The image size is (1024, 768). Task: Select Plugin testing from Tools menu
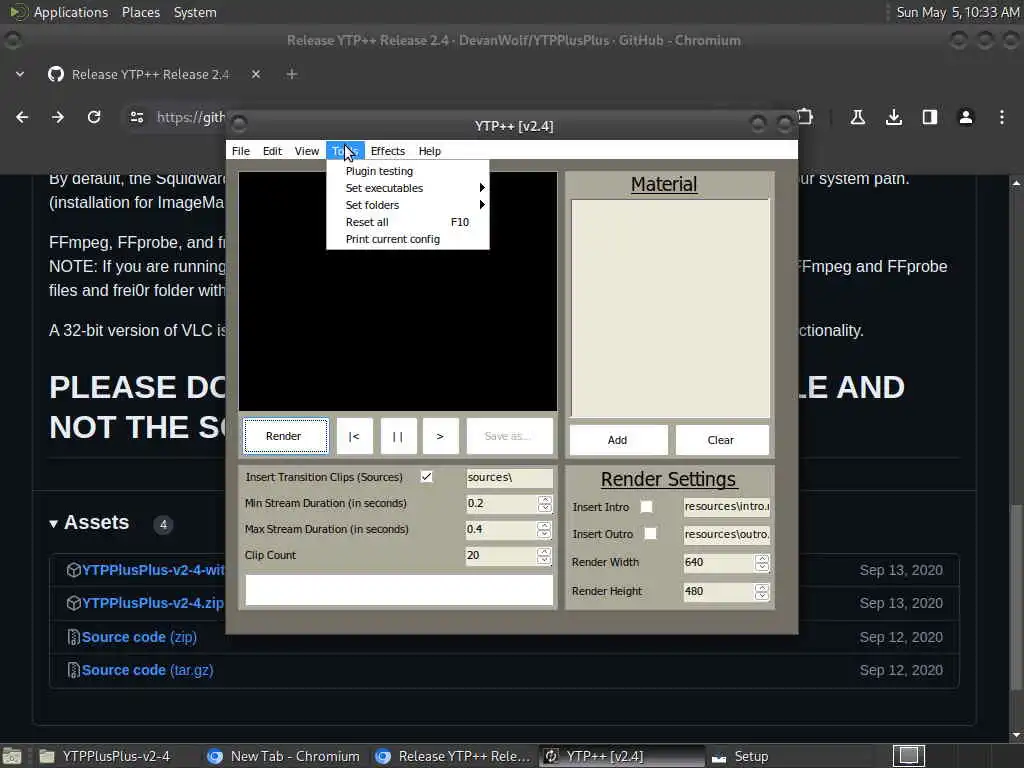click(x=408, y=171)
